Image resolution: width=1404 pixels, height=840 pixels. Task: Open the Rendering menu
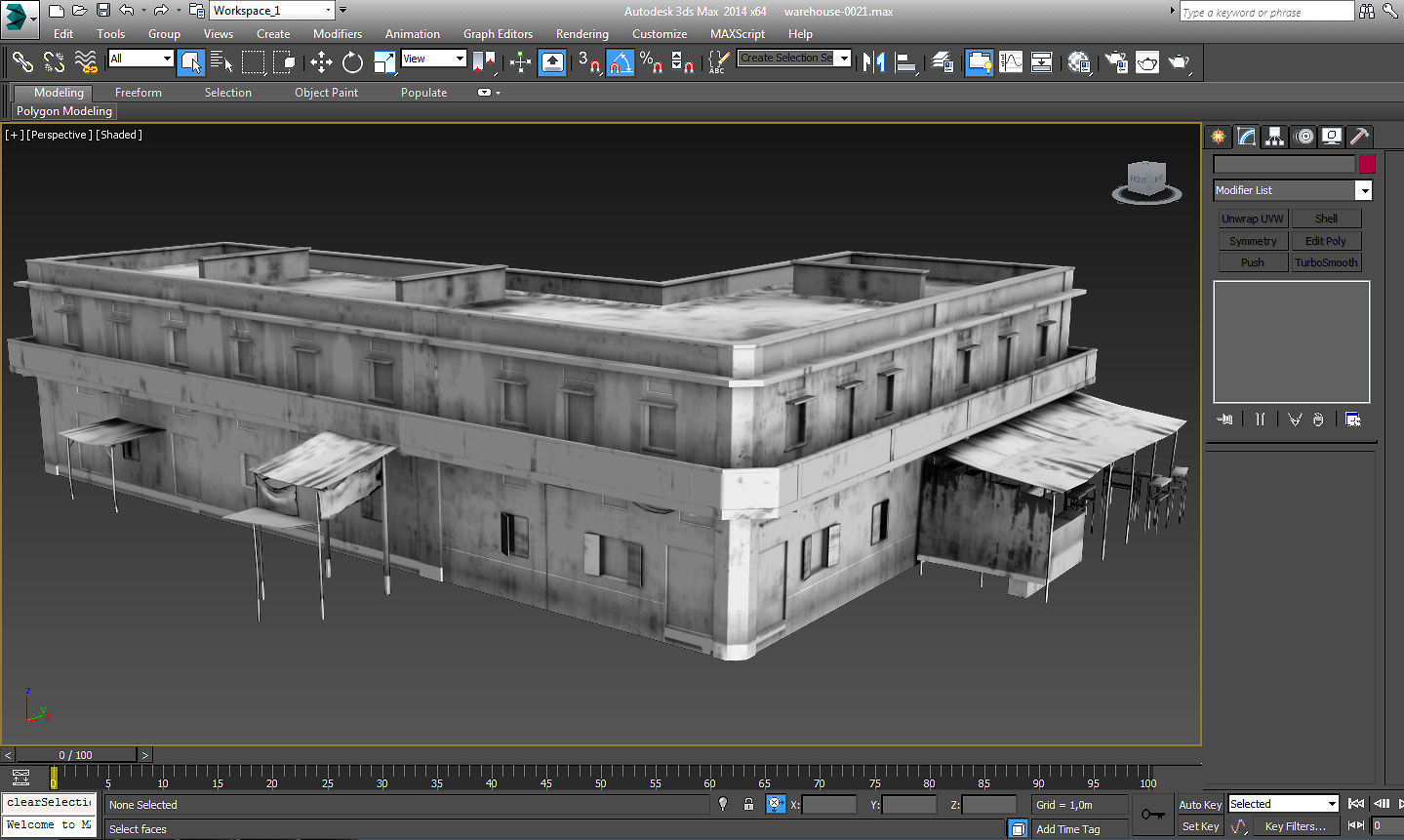coord(582,33)
